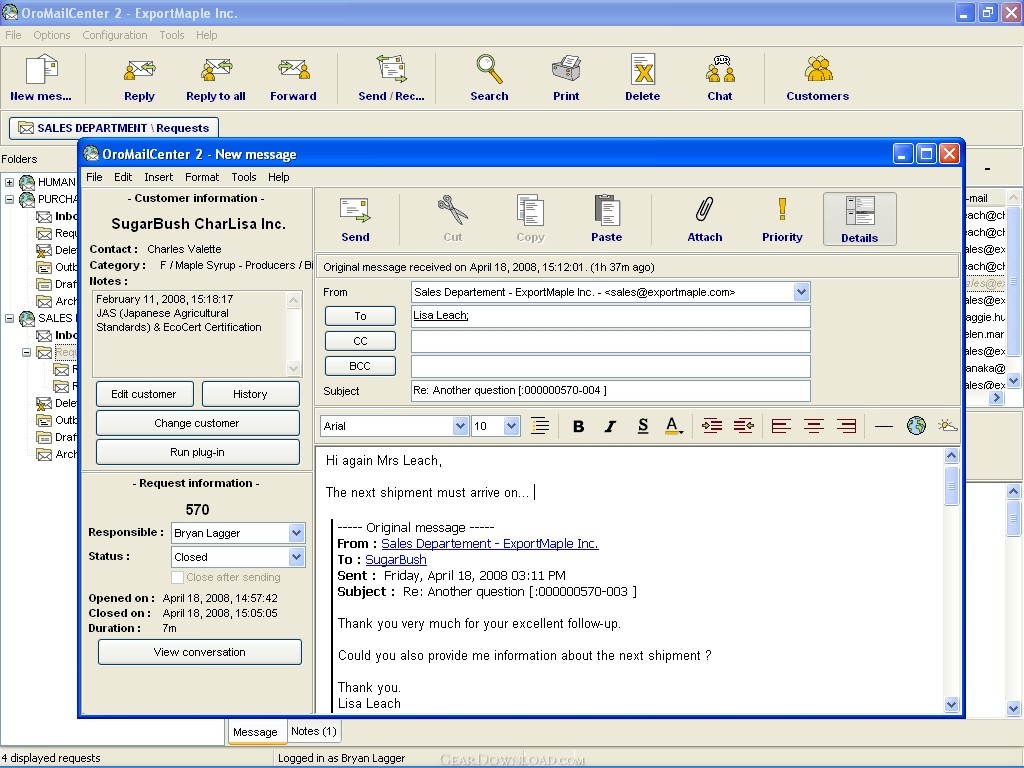Open the Format menu in message window
Image resolution: width=1024 pixels, height=768 pixels.
pos(202,177)
